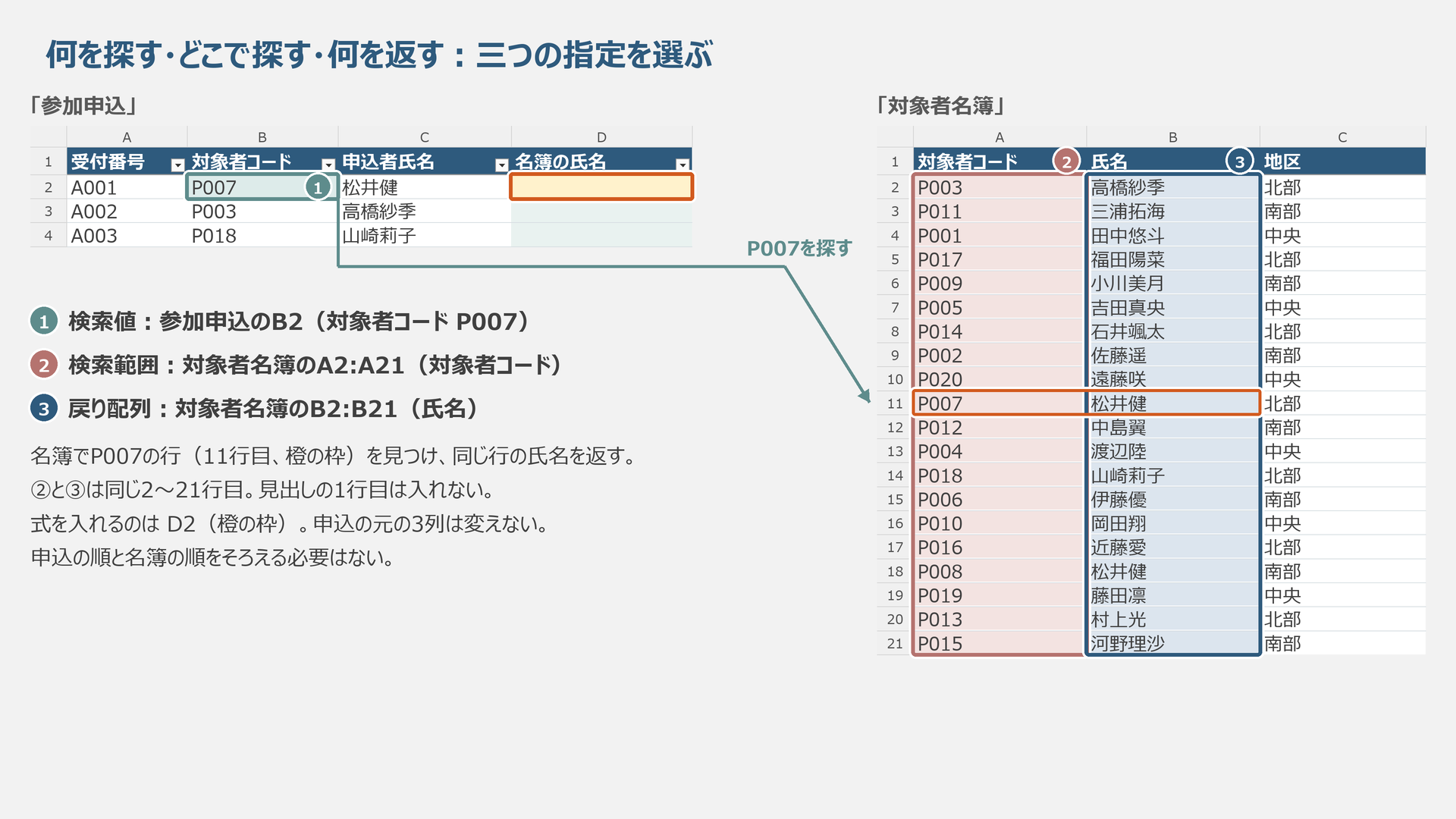
Task: Select row 21 header in 対象者名簿
Action: [x=895, y=644]
